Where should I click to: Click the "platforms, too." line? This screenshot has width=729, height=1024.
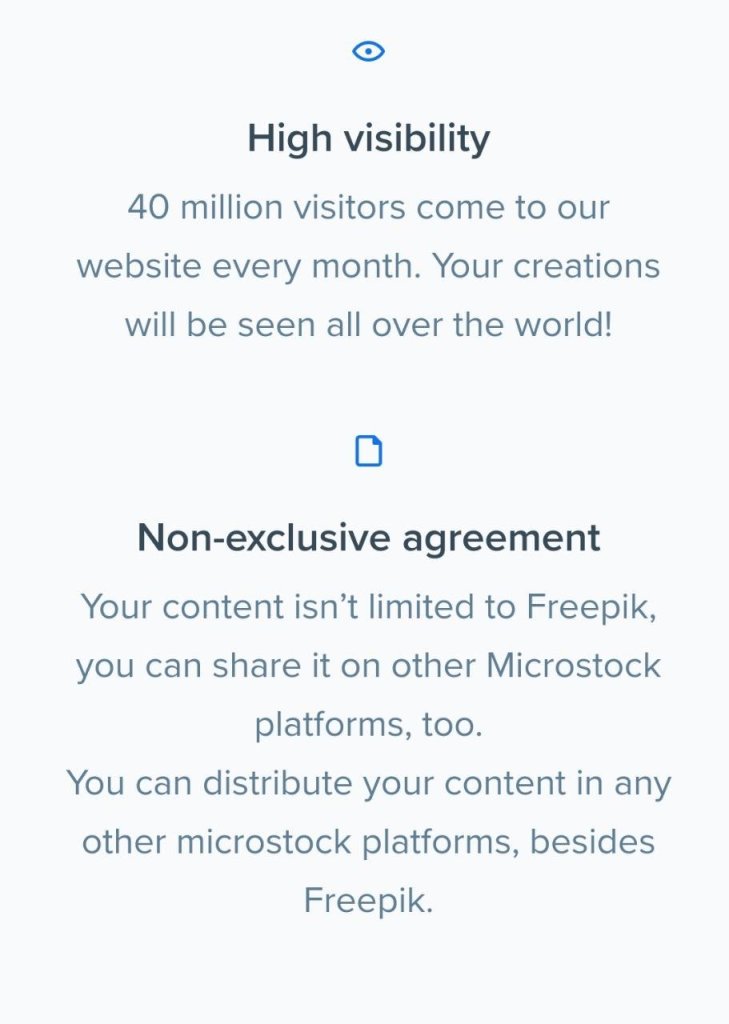click(x=368, y=725)
